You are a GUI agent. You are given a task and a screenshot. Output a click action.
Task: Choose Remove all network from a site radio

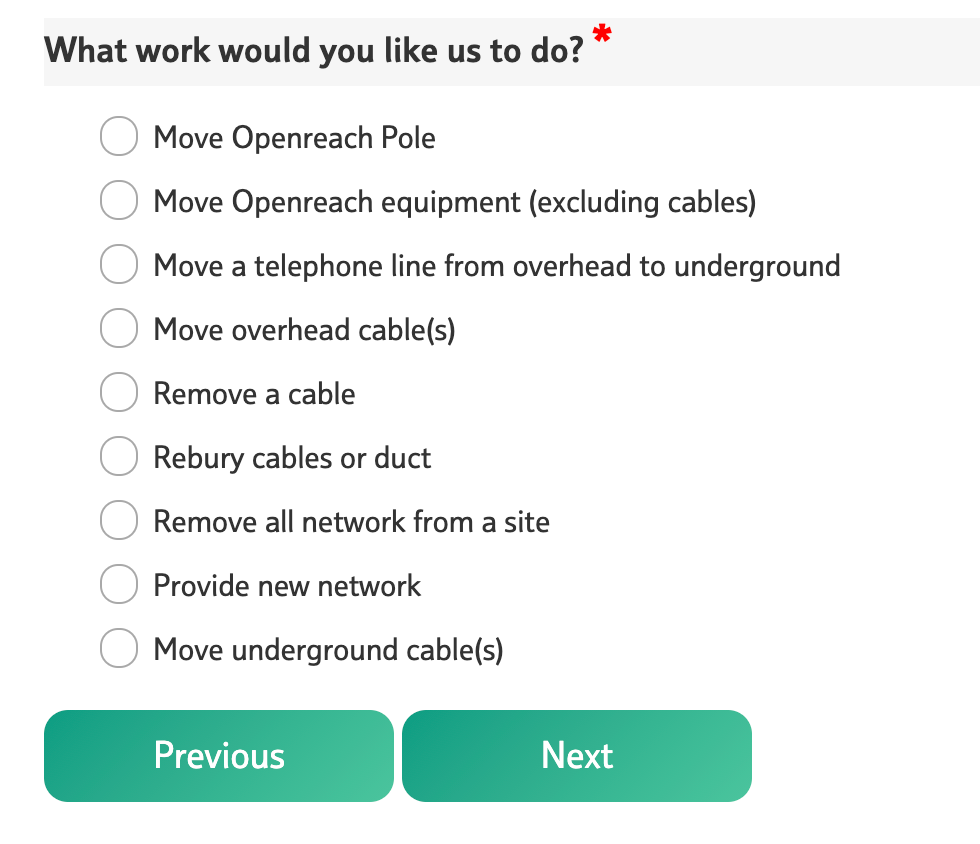118,521
